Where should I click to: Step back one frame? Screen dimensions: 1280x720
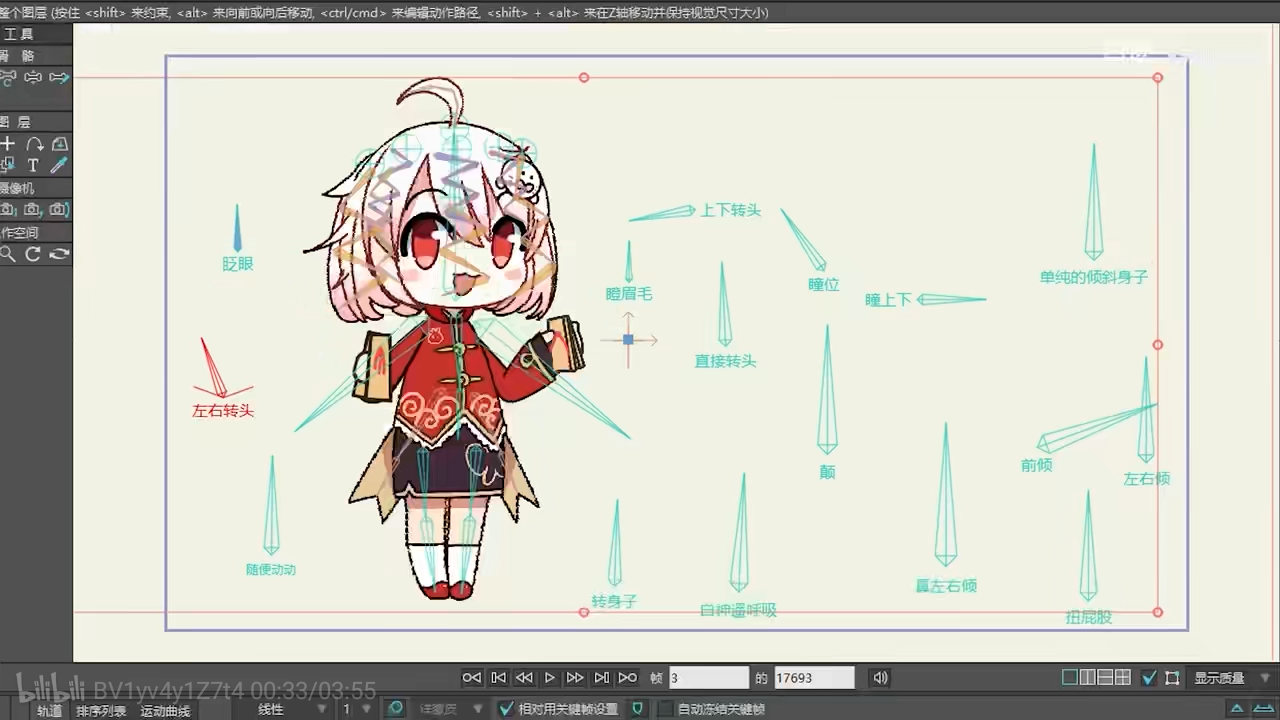click(498, 678)
